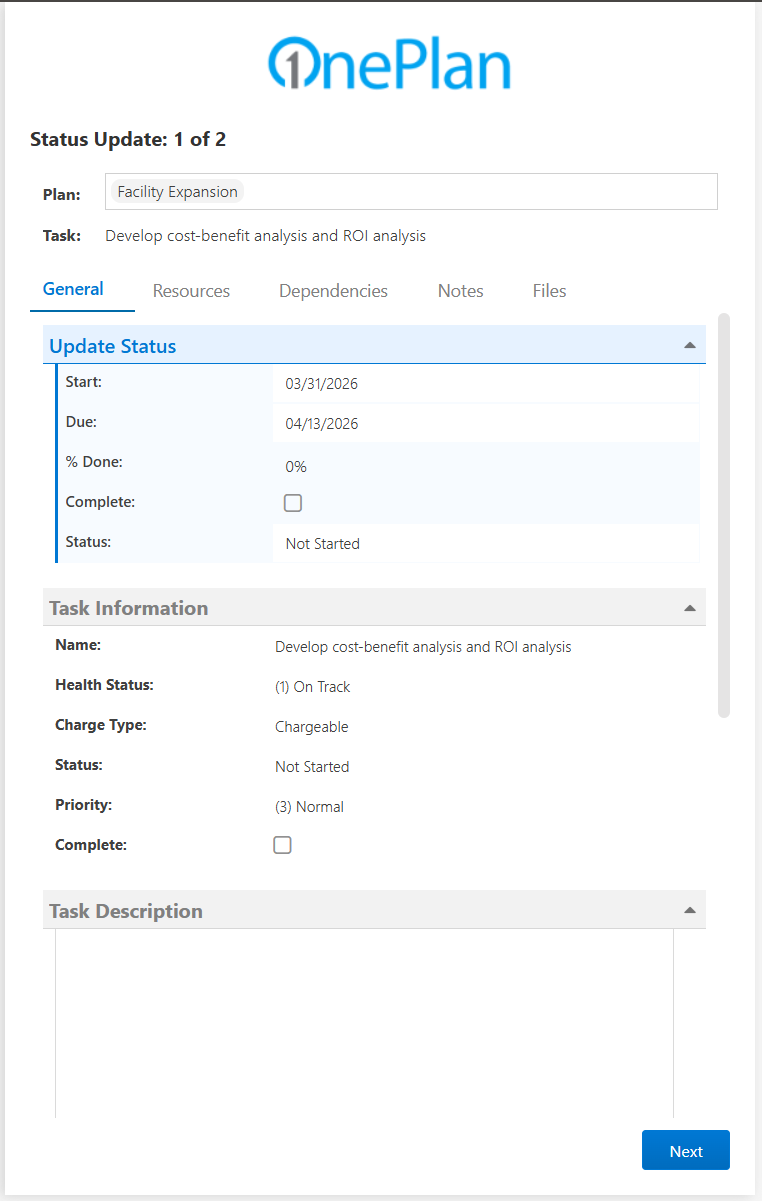Click the Update Status section header
The width and height of the screenshot is (762, 1201).
[374, 346]
